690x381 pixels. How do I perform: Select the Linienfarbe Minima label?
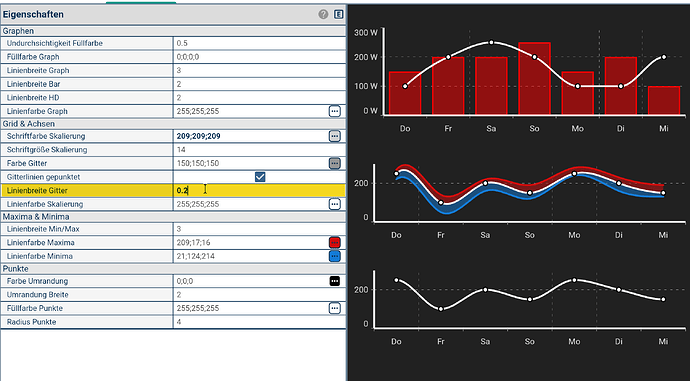pyautogui.click(x=40, y=256)
